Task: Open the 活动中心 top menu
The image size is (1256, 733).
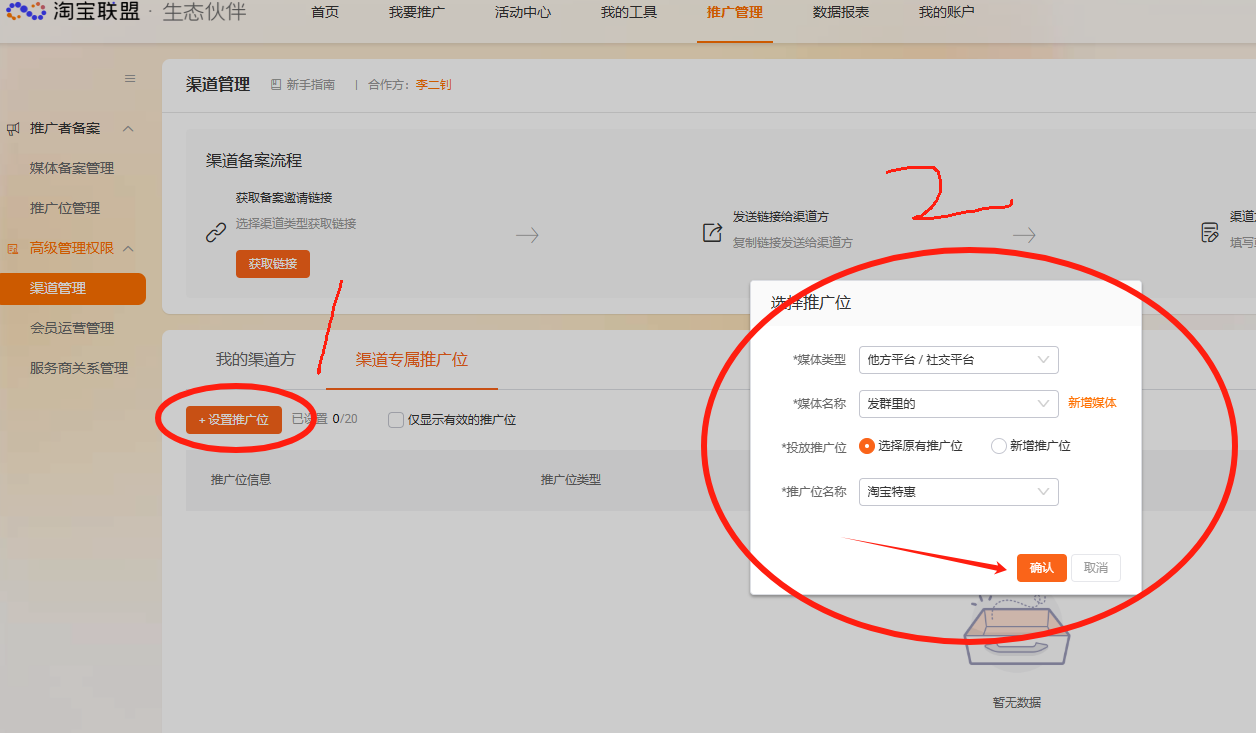Action: click(523, 13)
